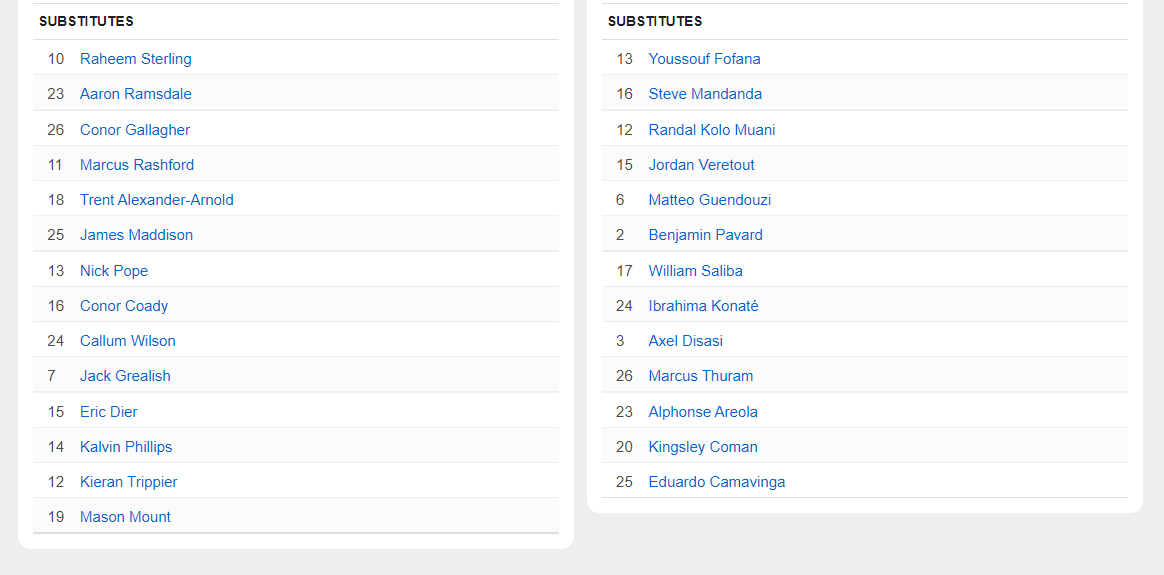
Task: Open James Maddison player page
Action: tap(136, 235)
